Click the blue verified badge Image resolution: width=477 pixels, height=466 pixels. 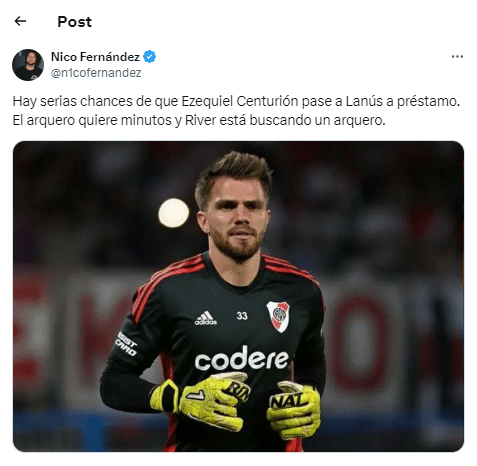tap(149, 57)
